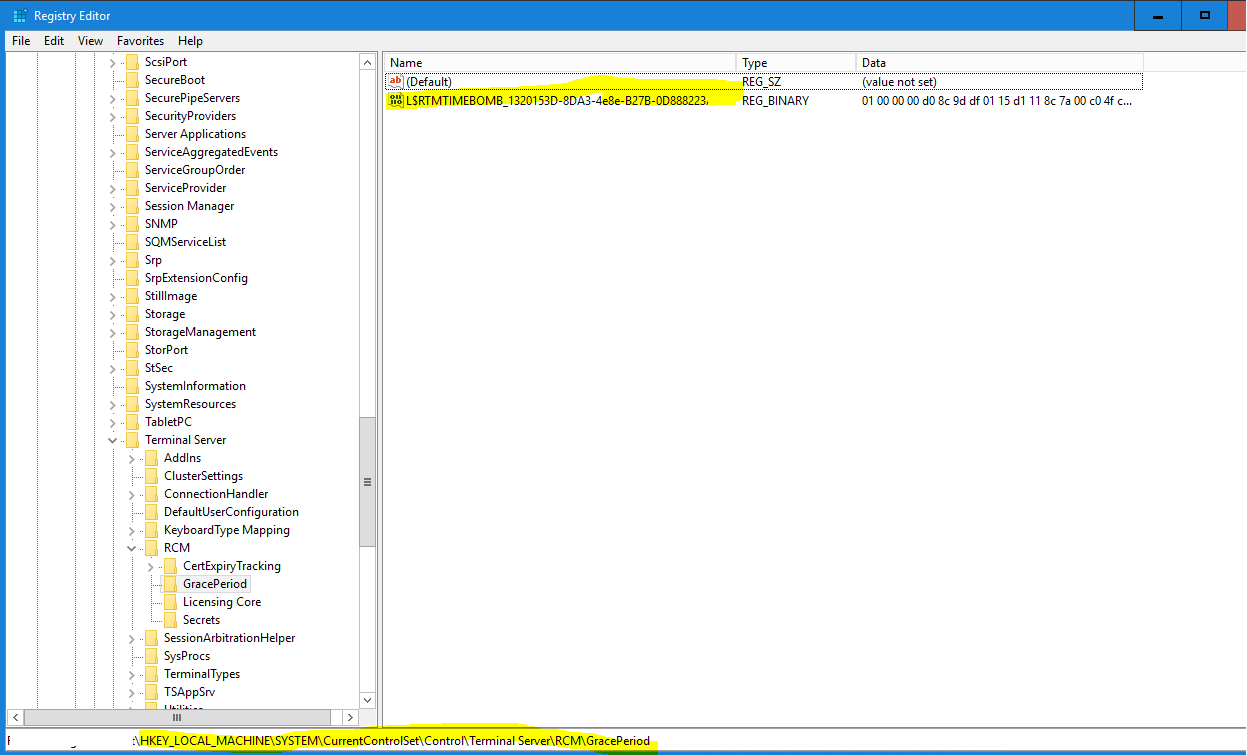Click the tree pane scroll up arrow
This screenshot has height=755, width=1247.
tap(367, 62)
